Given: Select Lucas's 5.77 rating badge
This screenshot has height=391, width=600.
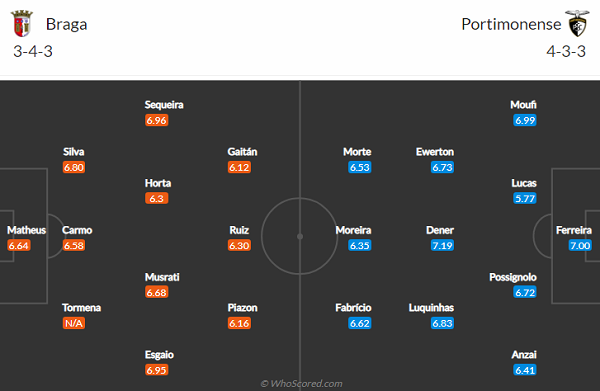Looking at the screenshot, I should pos(525,198).
